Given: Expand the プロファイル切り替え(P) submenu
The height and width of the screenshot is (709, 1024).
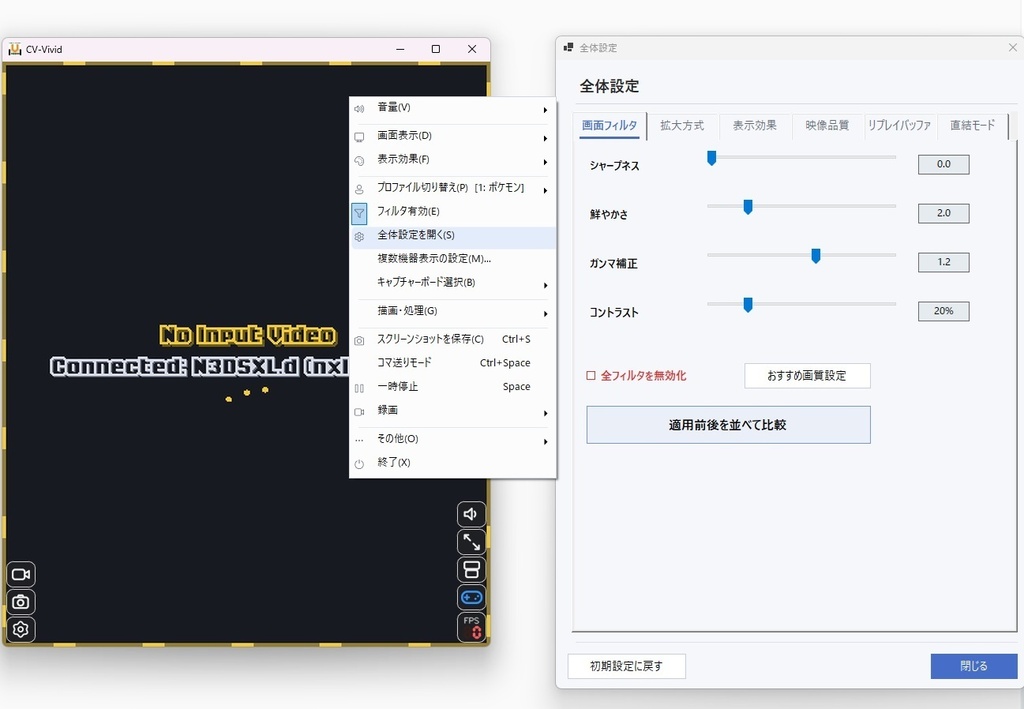Looking at the screenshot, I should 453,189.
